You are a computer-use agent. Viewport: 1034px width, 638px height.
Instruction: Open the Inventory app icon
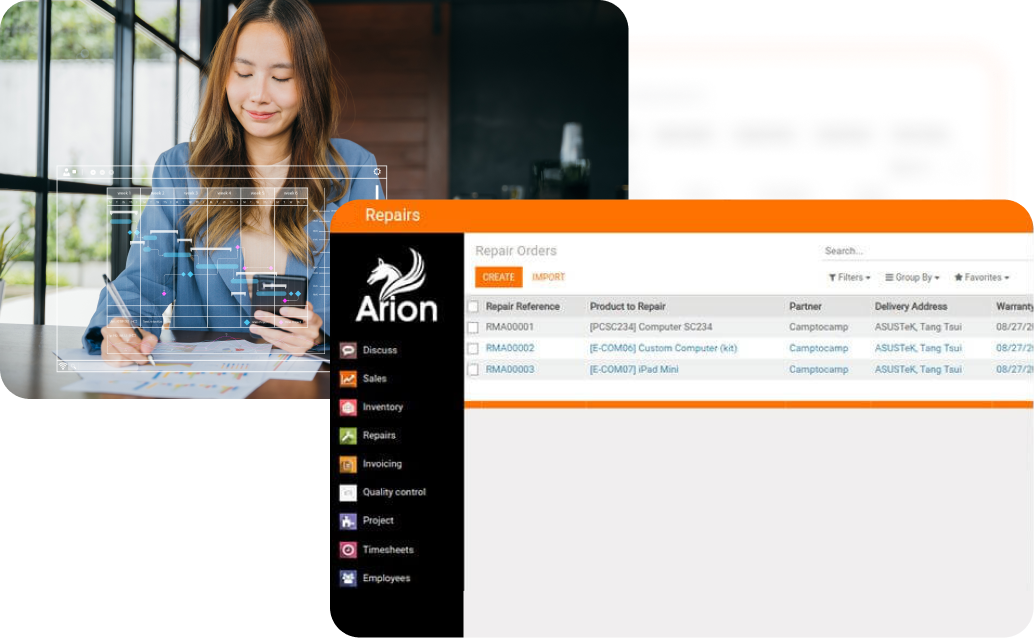(x=348, y=407)
